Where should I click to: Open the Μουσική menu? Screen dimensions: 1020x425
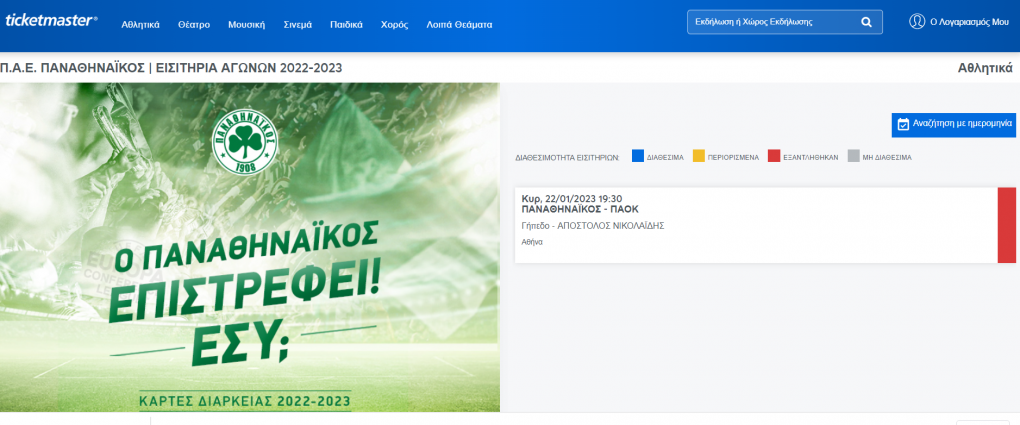coord(247,25)
